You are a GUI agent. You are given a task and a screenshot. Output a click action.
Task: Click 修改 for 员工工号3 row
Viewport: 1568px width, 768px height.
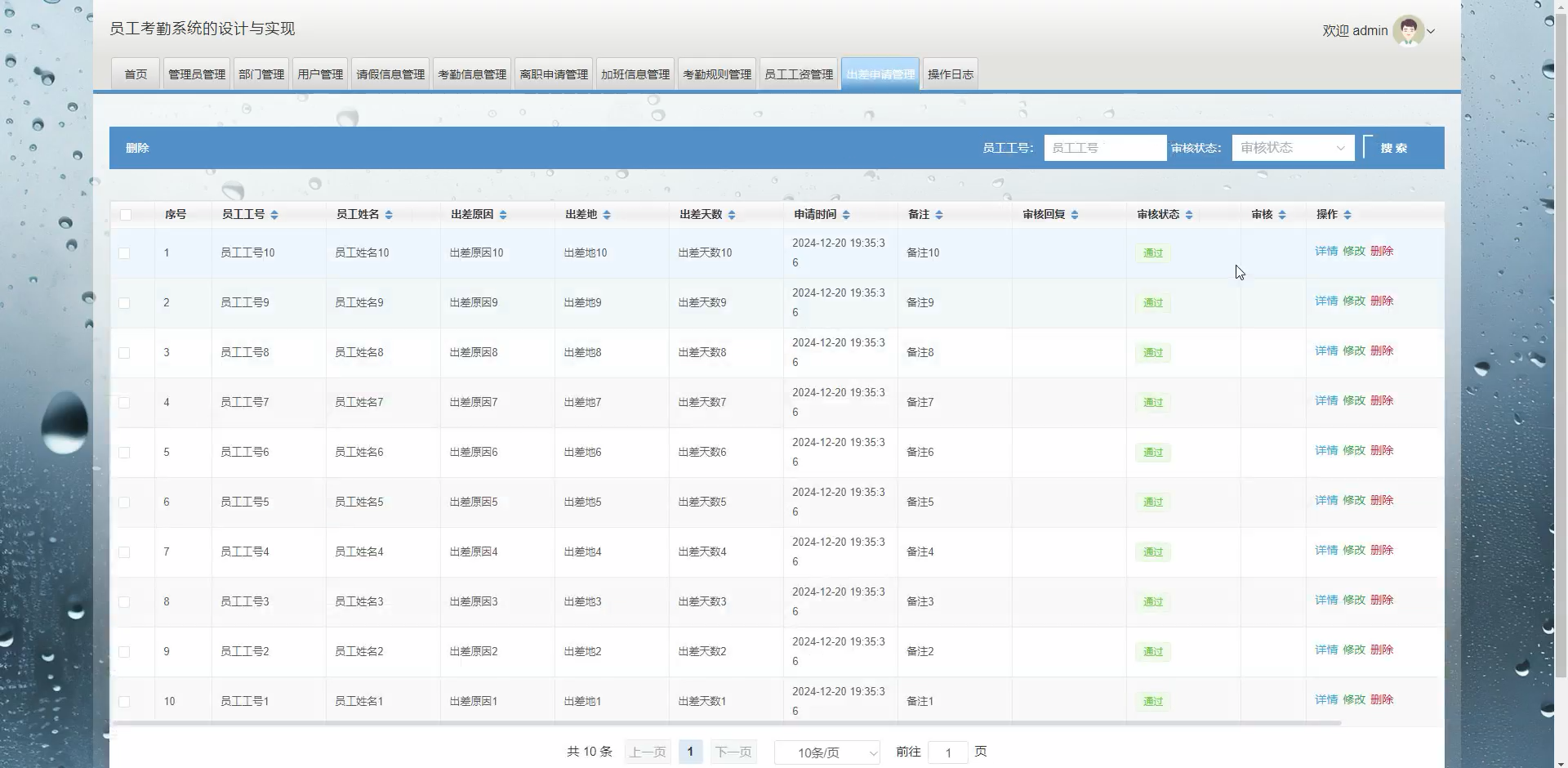click(x=1354, y=600)
